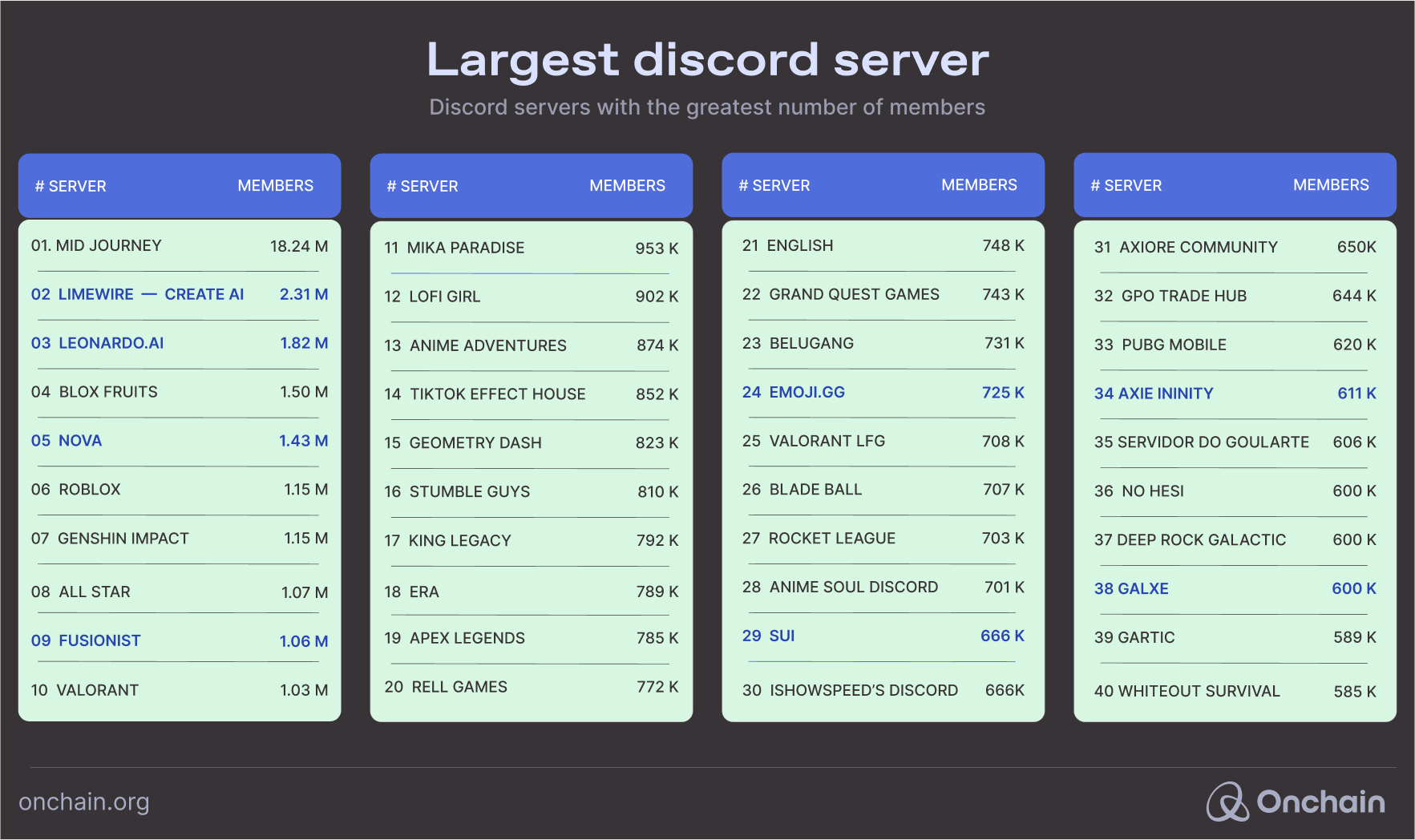Select the AXIORE COMMUNITY row
This screenshot has width=1415, height=840.
1235,248
